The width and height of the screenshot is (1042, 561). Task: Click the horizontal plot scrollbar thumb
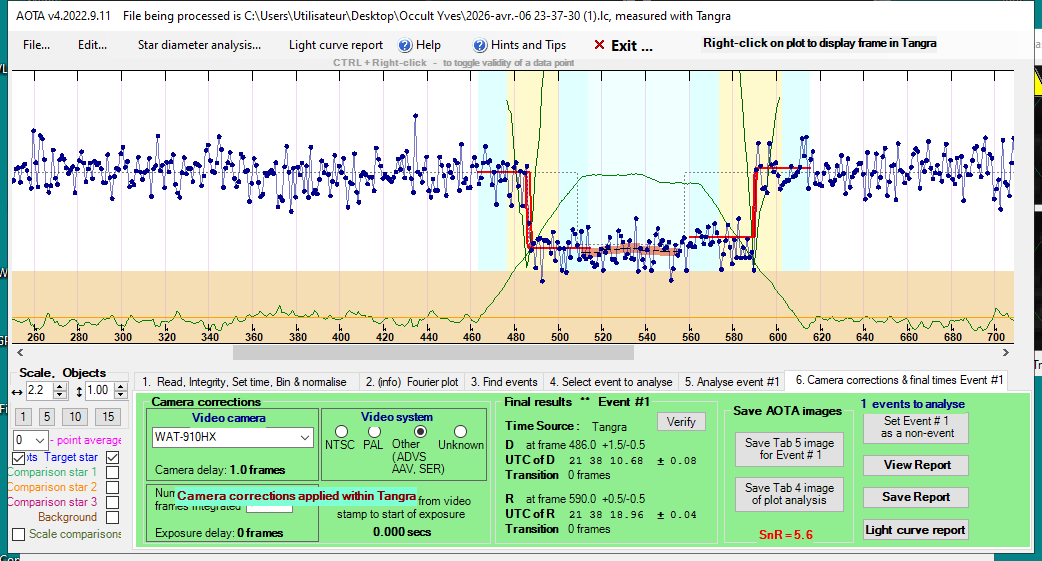433,352
